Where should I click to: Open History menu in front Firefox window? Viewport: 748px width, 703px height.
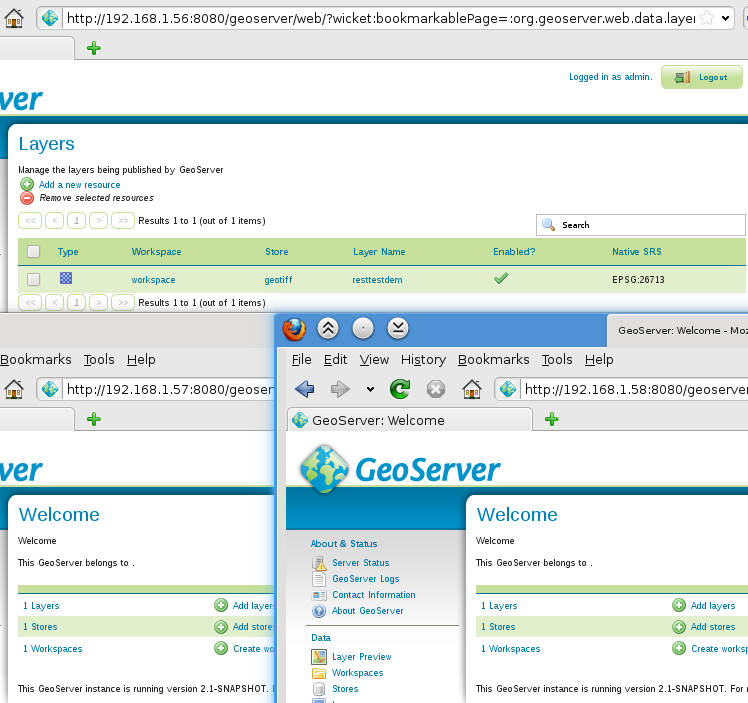click(x=423, y=360)
